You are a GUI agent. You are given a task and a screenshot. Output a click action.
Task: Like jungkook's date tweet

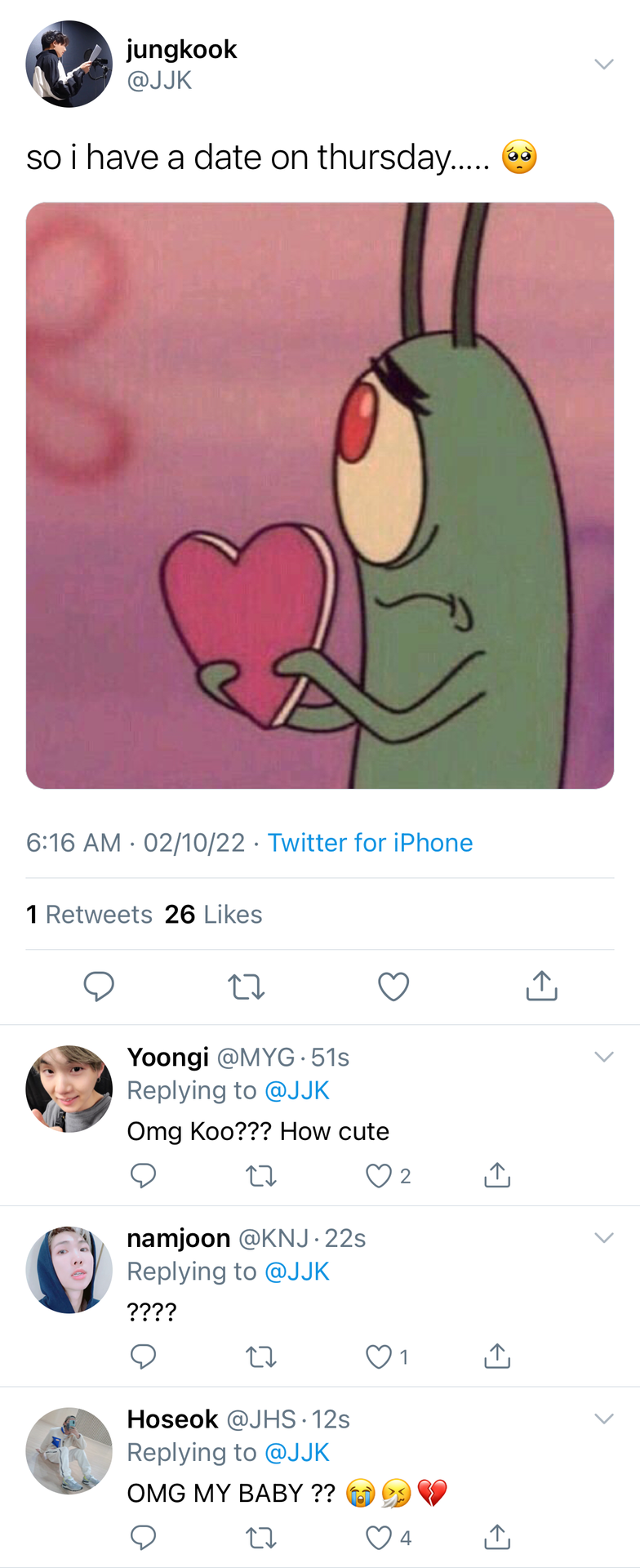pos(393,987)
